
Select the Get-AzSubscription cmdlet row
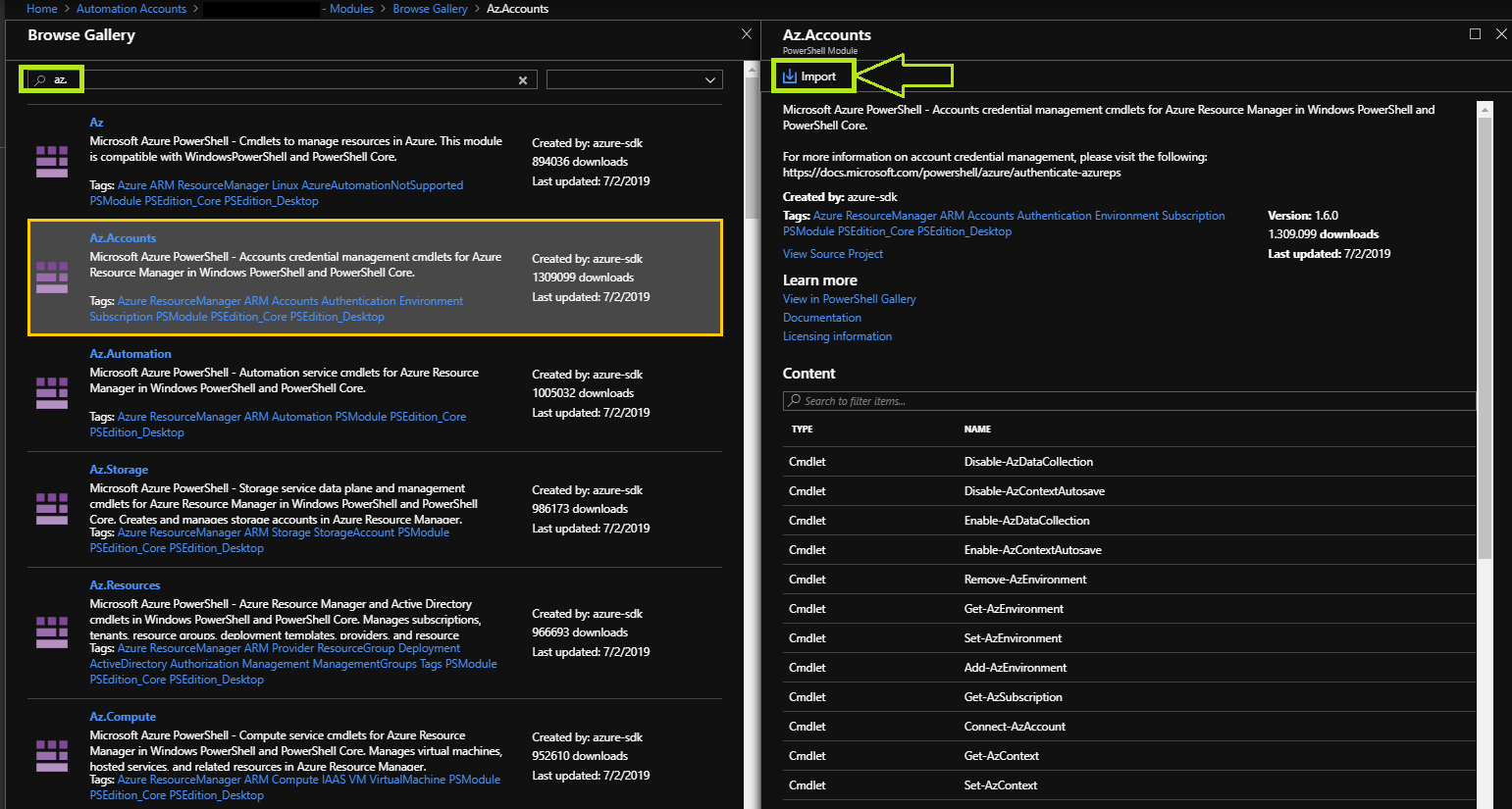coord(1129,697)
